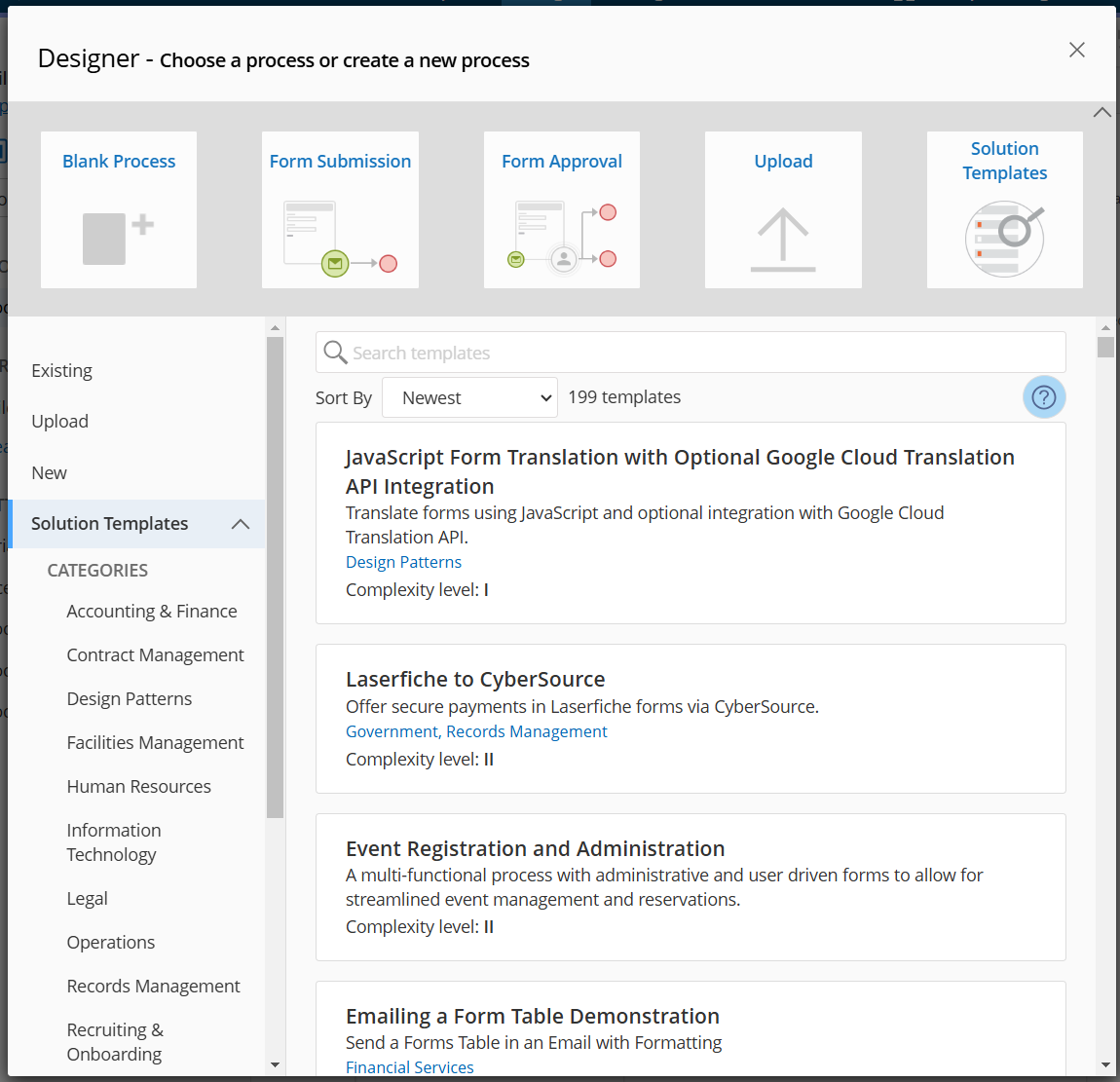The height and width of the screenshot is (1082, 1120).
Task: Click the Search templates input field
Action: [x=701, y=353]
